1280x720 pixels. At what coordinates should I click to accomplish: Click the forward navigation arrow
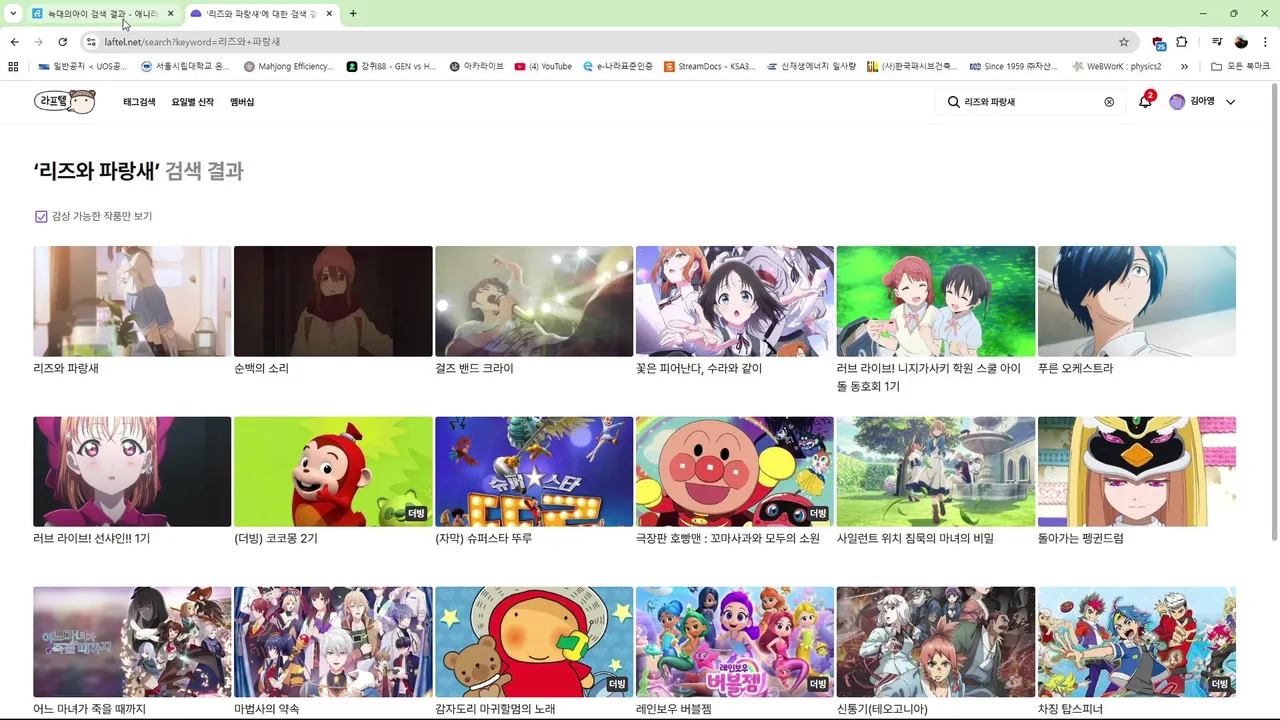click(x=38, y=42)
